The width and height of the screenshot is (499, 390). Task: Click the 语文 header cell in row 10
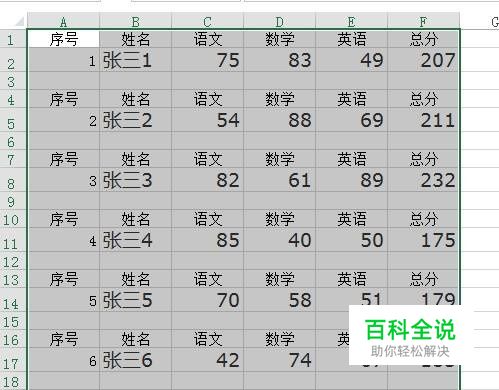coord(207,219)
